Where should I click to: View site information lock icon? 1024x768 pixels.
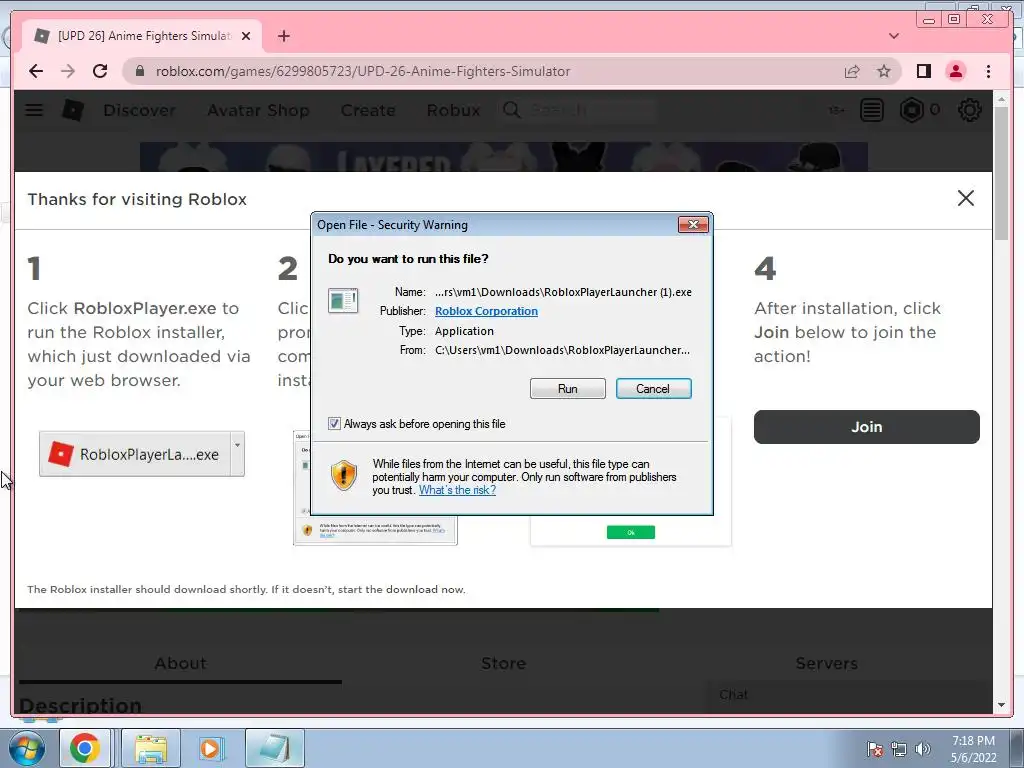click(x=139, y=71)
